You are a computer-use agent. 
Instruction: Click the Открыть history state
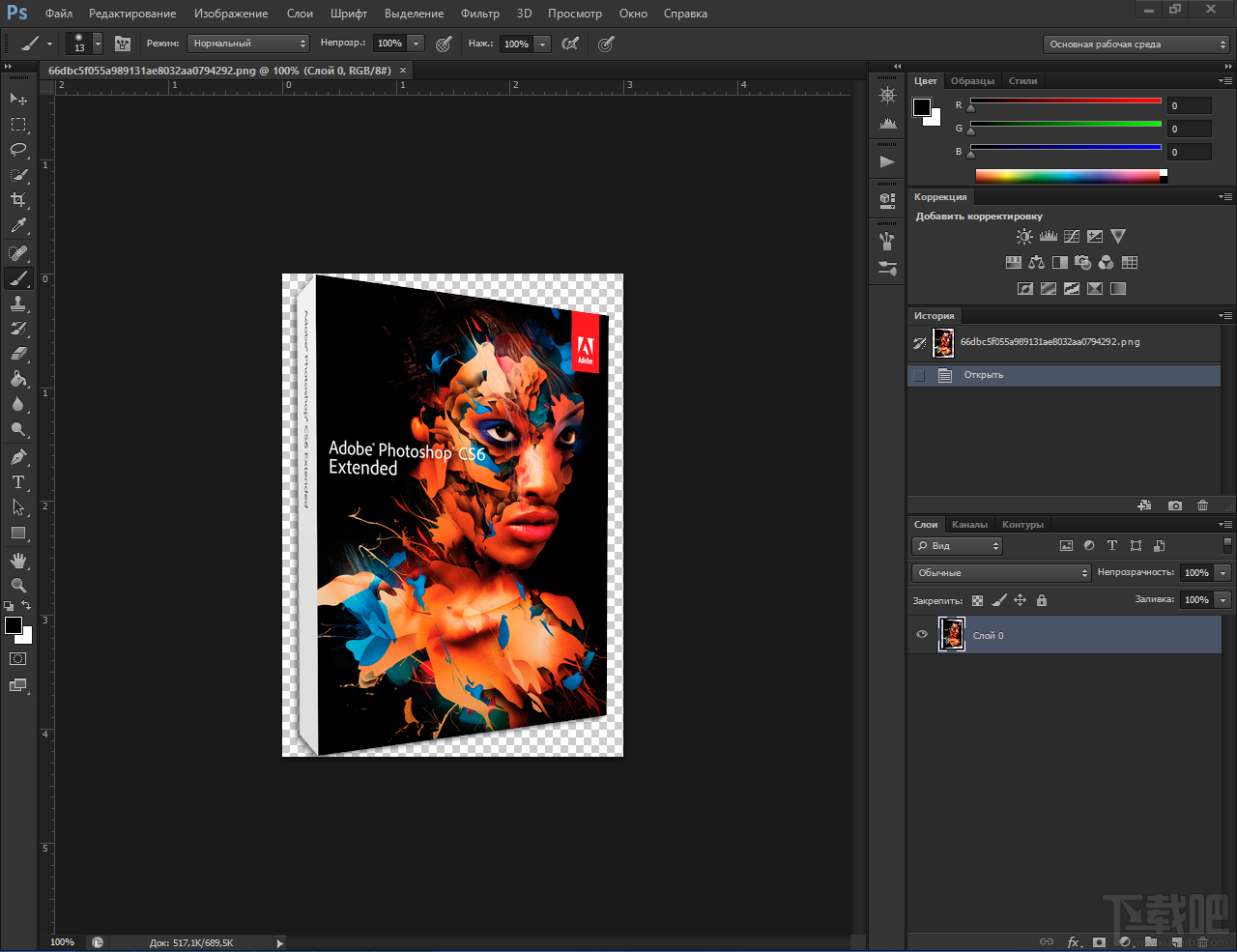983,375
